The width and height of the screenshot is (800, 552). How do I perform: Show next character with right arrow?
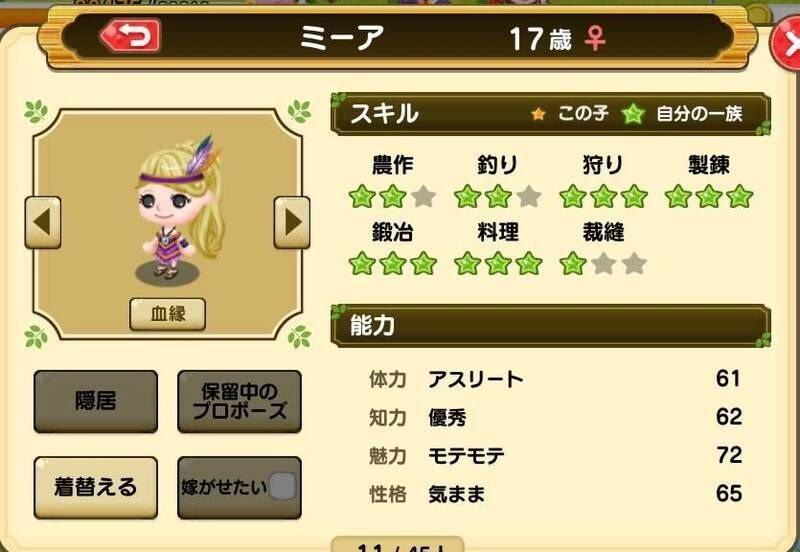point(292,222)
